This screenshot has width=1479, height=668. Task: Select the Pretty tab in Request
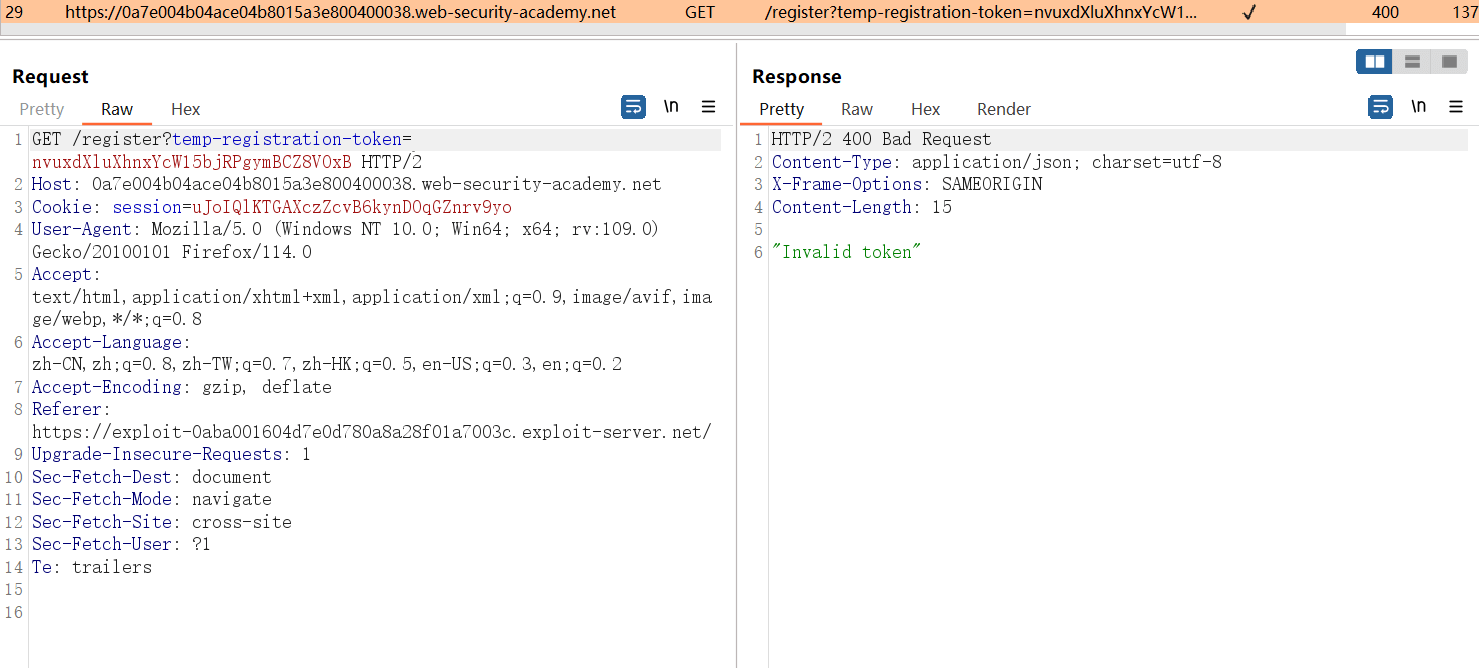pos(42,109)
